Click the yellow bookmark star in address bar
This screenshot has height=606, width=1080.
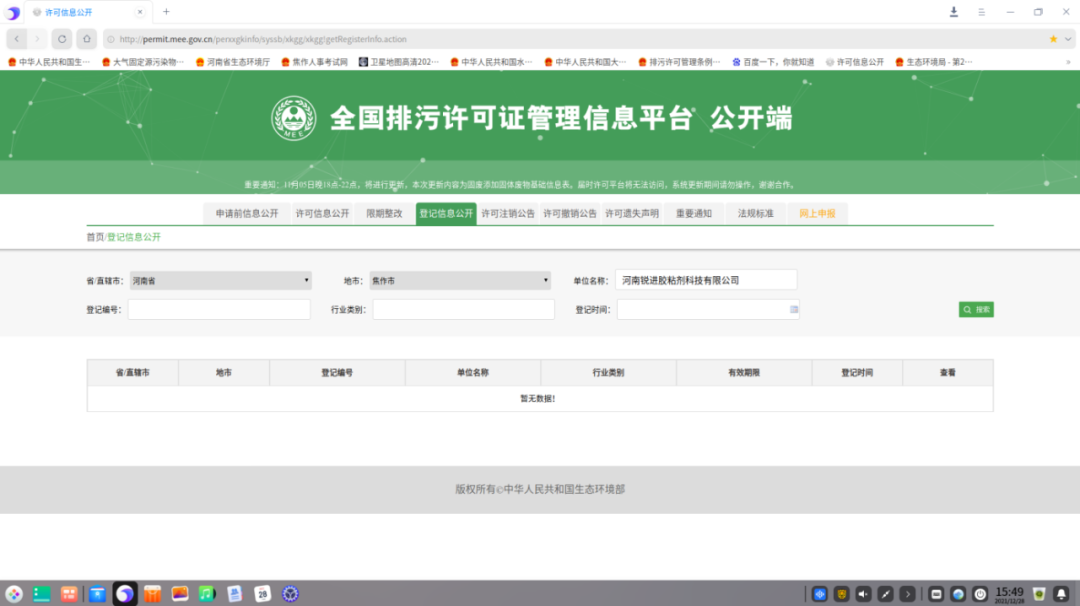(x=1053, y=39)
